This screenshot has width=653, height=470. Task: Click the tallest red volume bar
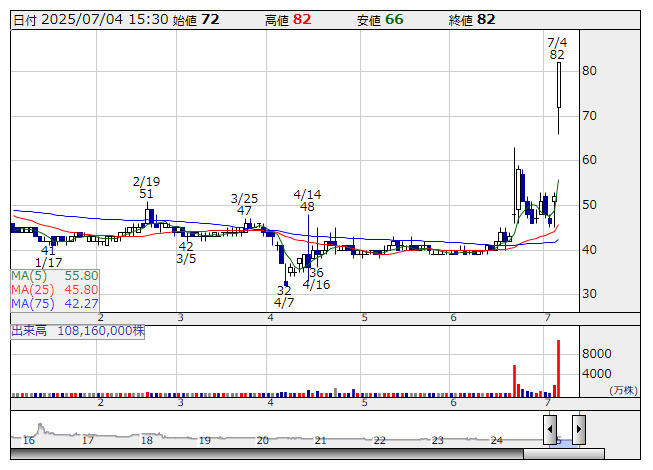click(558, 368)
